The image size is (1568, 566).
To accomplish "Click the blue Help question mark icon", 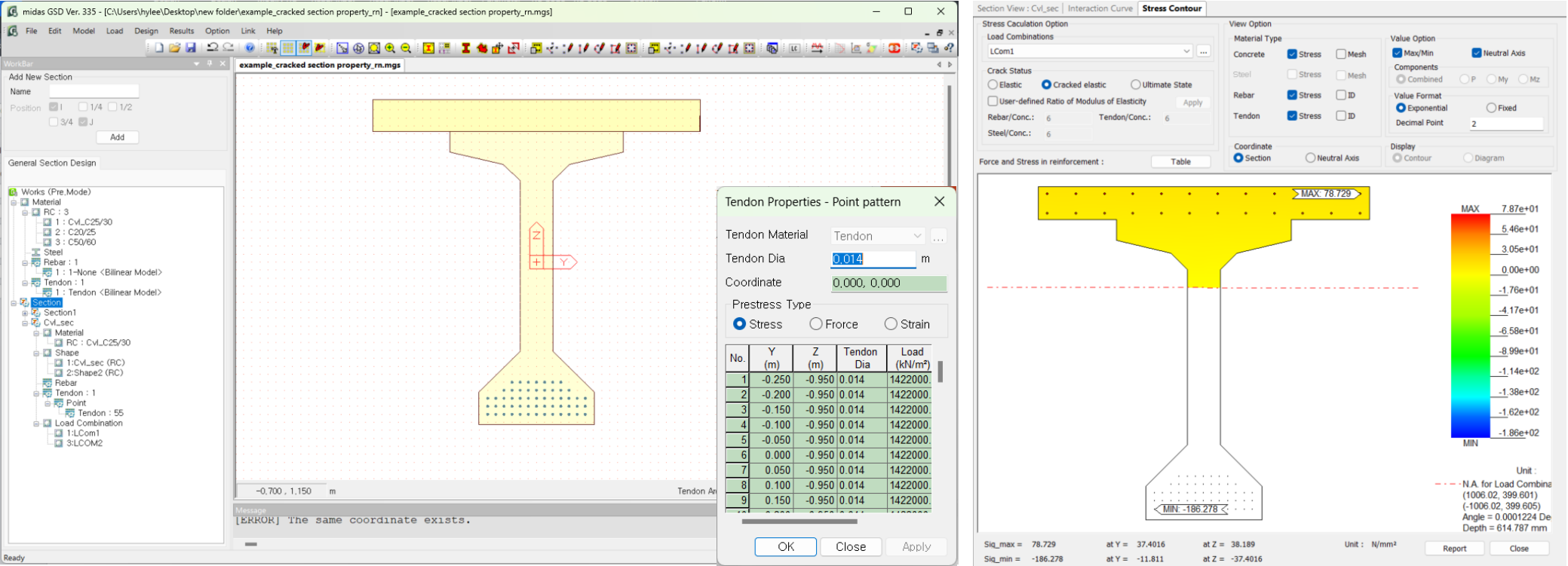I will [250, 48].
